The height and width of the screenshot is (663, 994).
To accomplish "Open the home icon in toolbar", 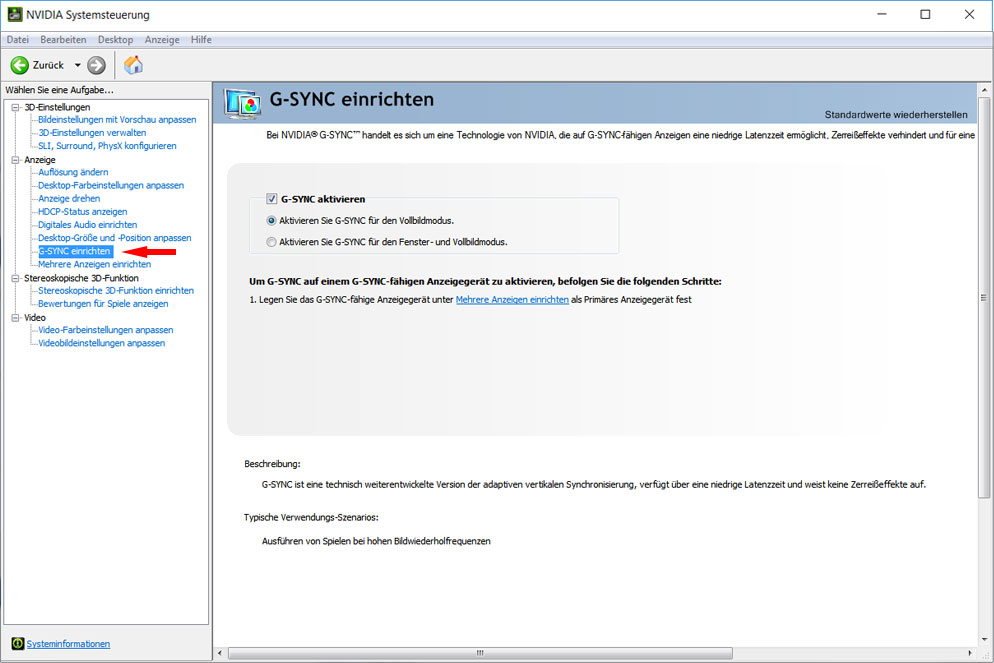I will [x=133, y=65].
